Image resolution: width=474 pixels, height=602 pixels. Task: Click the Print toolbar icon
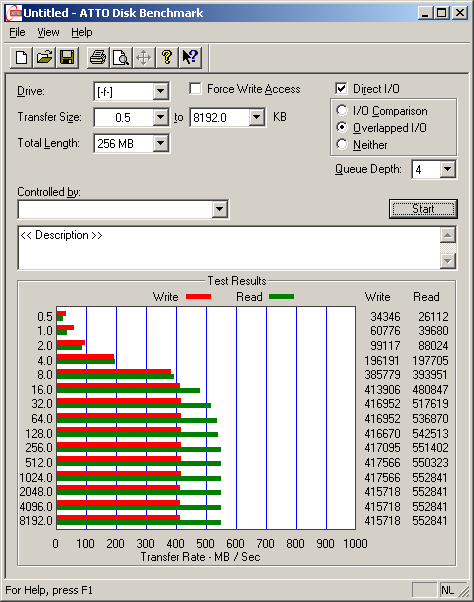click(98, 58)
